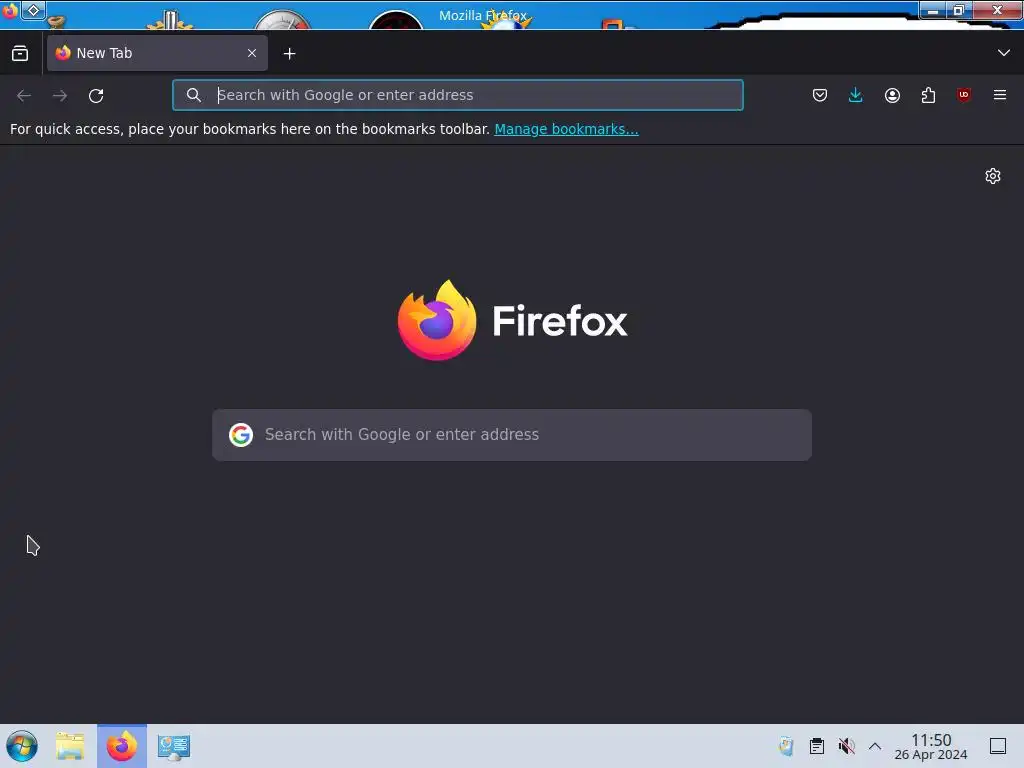Toggle the on-all-desktops pin titlebar button
Image resolution: width=1024 pixels, height=768 pixels.
pyautogui.click(x=33, y=10)
